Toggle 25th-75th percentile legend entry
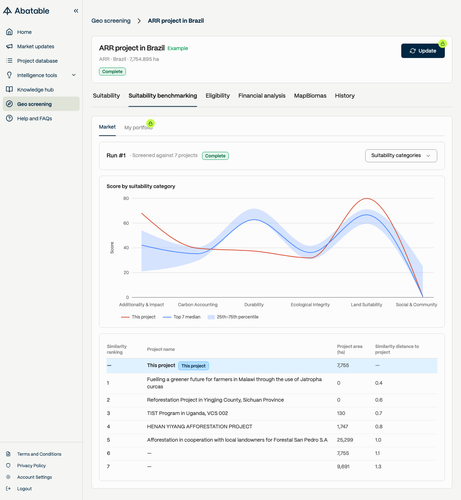461x500 pixels. 233,317
